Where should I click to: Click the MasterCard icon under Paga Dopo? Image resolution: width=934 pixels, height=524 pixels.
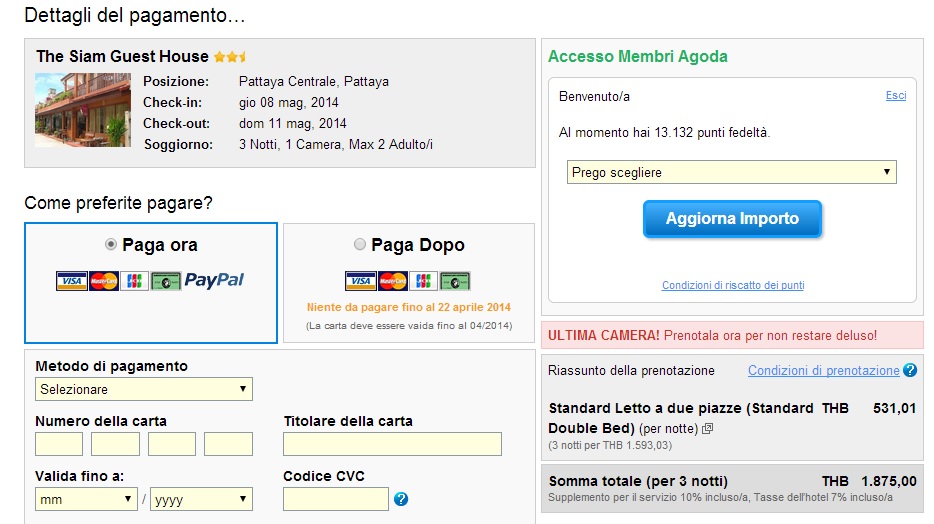393,281
